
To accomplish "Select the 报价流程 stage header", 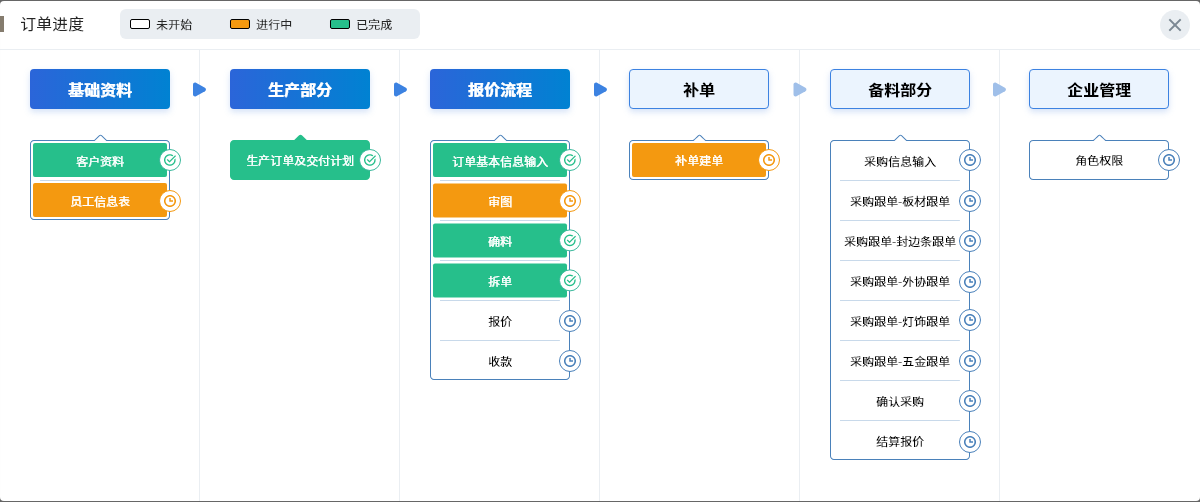I will (500, 89).
